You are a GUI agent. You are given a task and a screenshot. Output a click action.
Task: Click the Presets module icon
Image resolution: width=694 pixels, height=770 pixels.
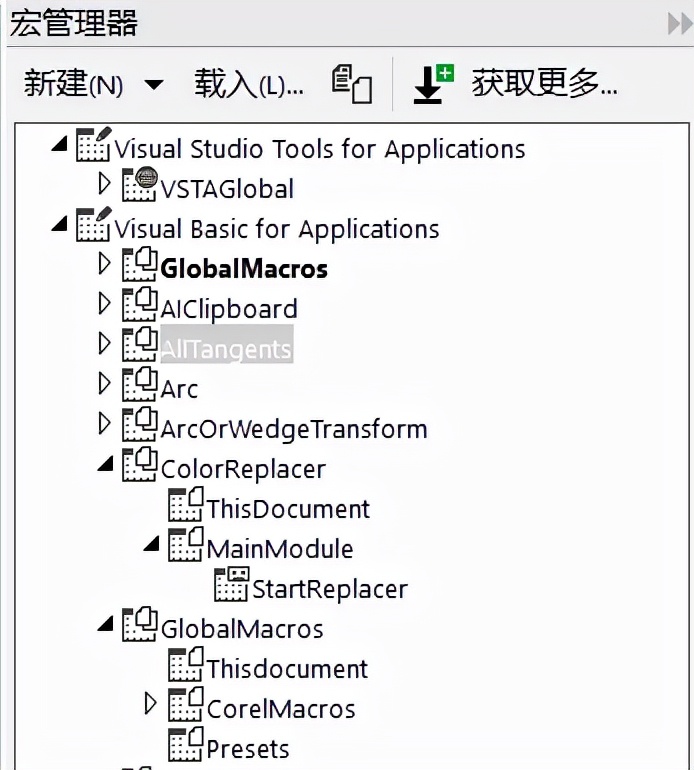coord(186,744)
